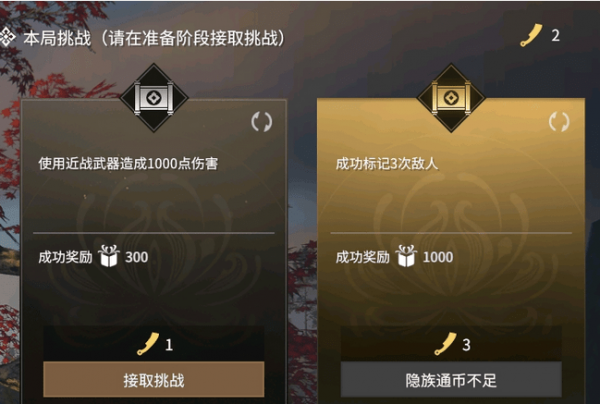
Task: Click the currency count 2 at top right
Action: tap(556, 36)
